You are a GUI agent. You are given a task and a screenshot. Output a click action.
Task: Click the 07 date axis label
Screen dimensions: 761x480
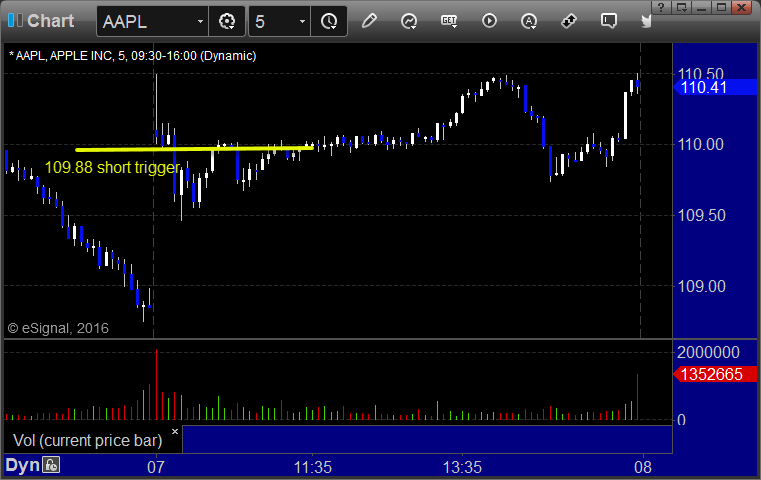tap(156, 467)
